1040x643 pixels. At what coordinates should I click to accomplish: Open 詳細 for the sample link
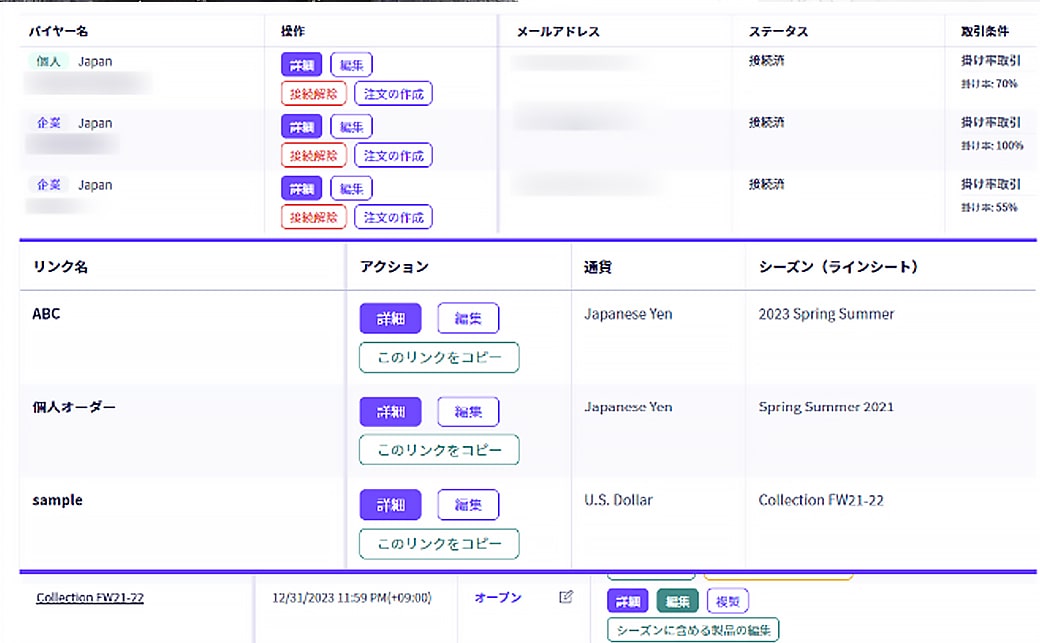pyautogui.click(x=391, y=505)
